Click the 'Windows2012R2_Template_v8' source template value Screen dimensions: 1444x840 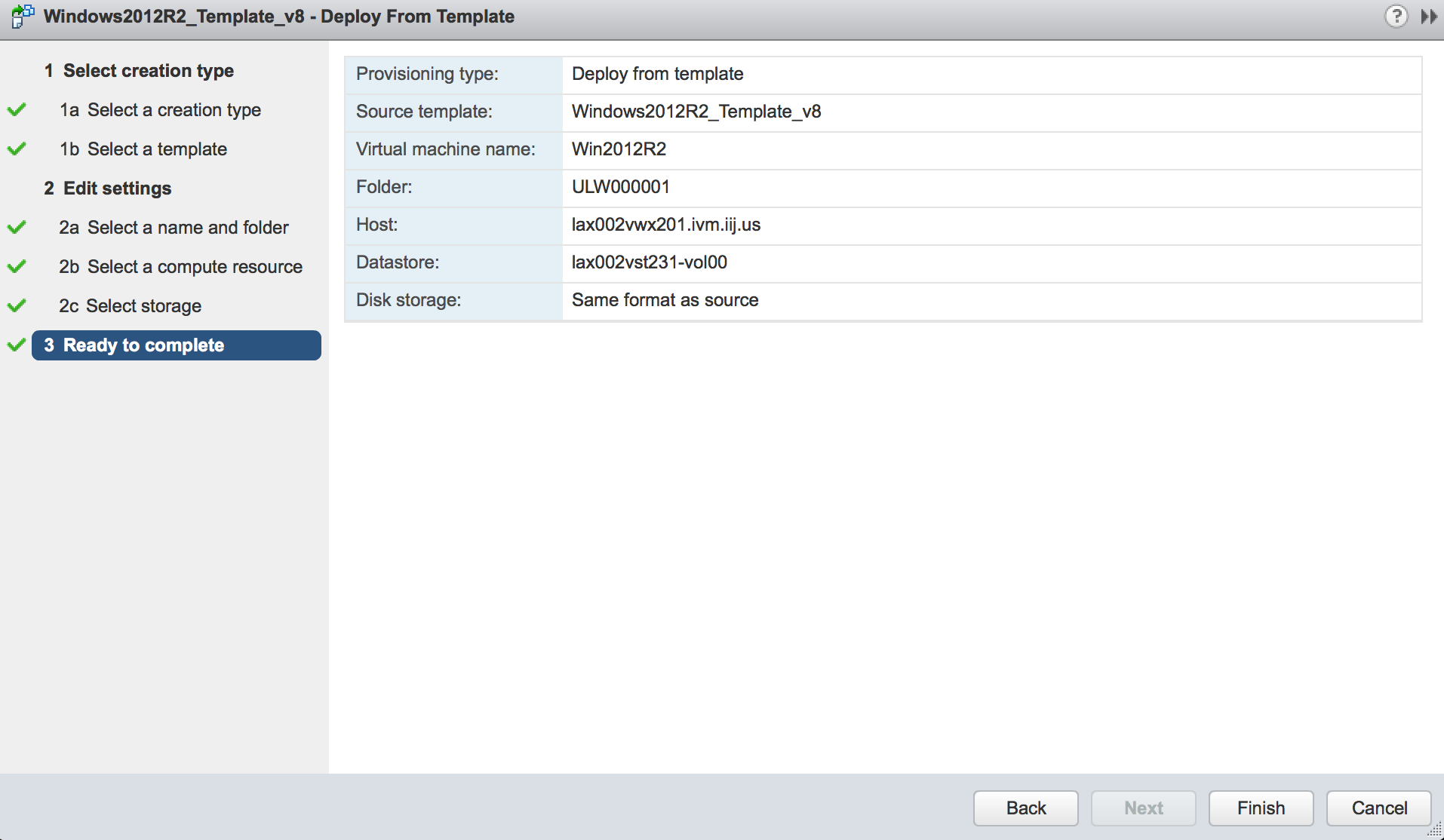pyautogui.click(x=696, y=112)
